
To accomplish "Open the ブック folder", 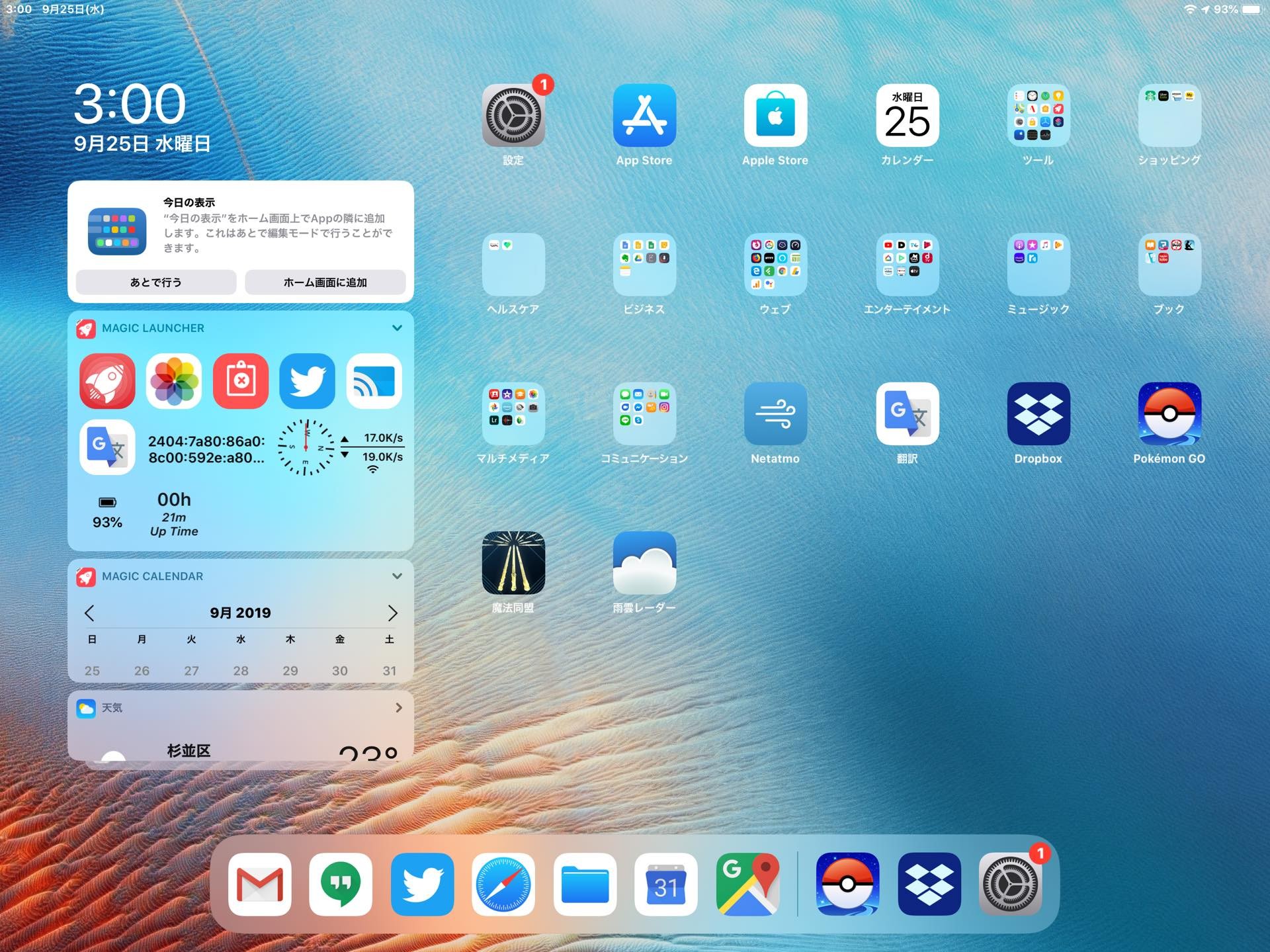I will pyautogui.click(x=1169, y=265).
